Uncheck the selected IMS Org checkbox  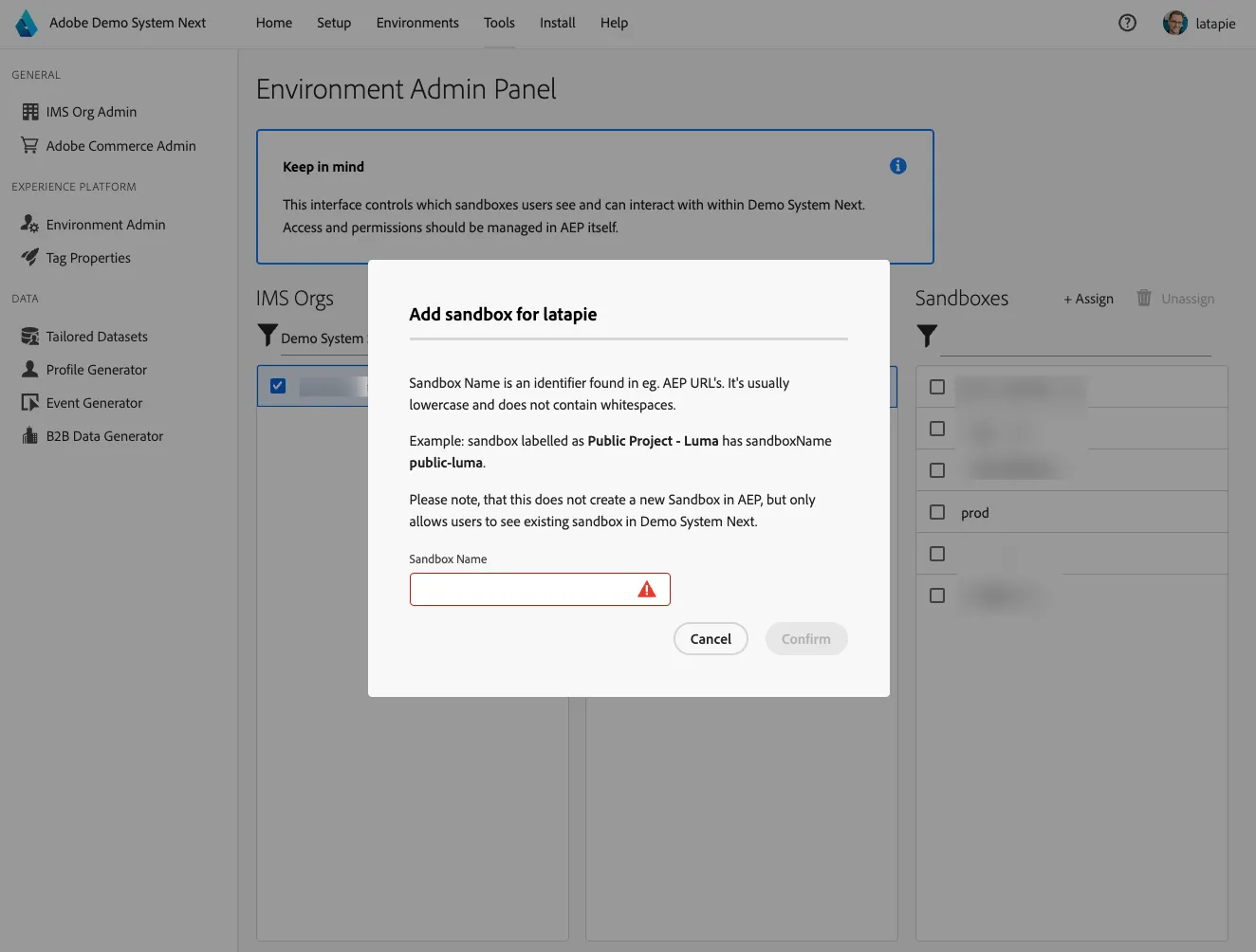[278, 386]
